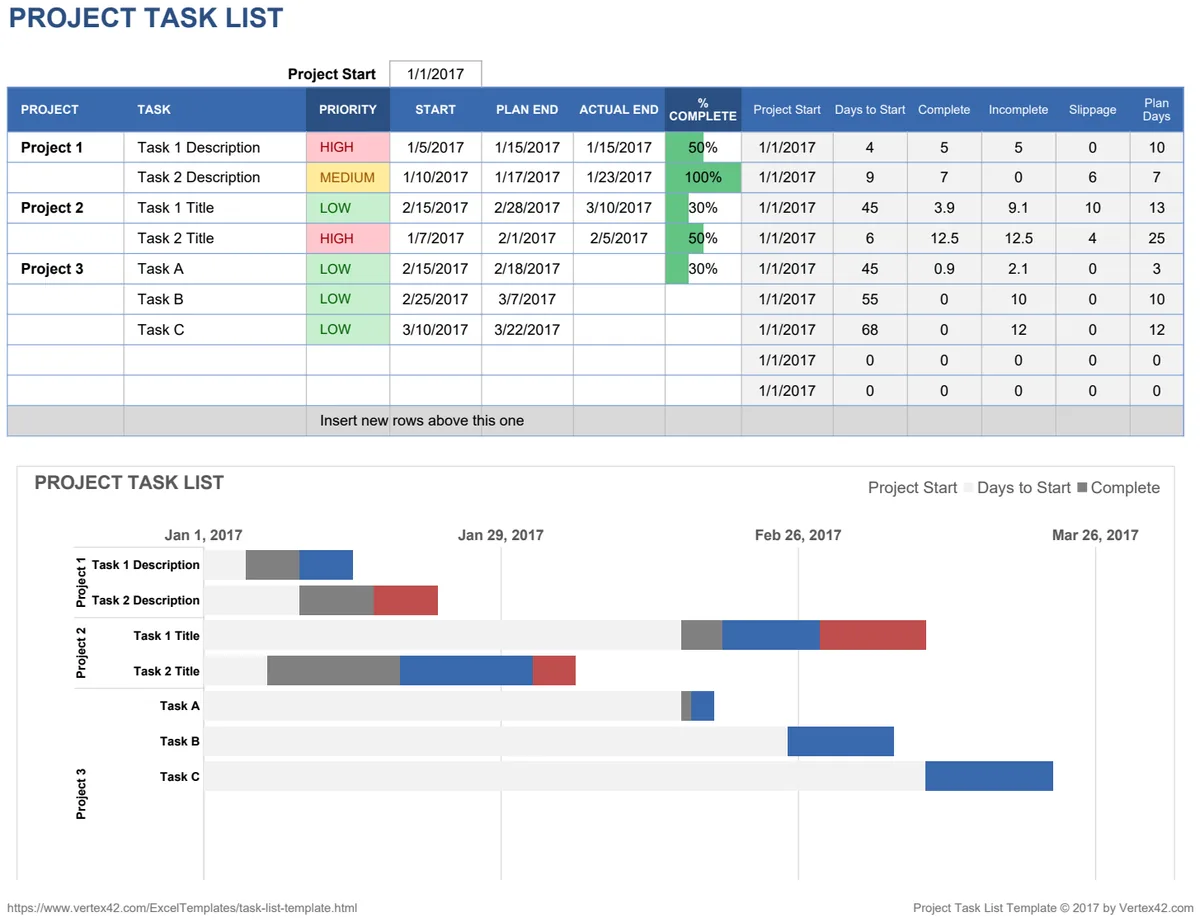Select the red slippage bar for Task 1 Title
This screenshot has height=922, width=1200.
tap(873, 635)
